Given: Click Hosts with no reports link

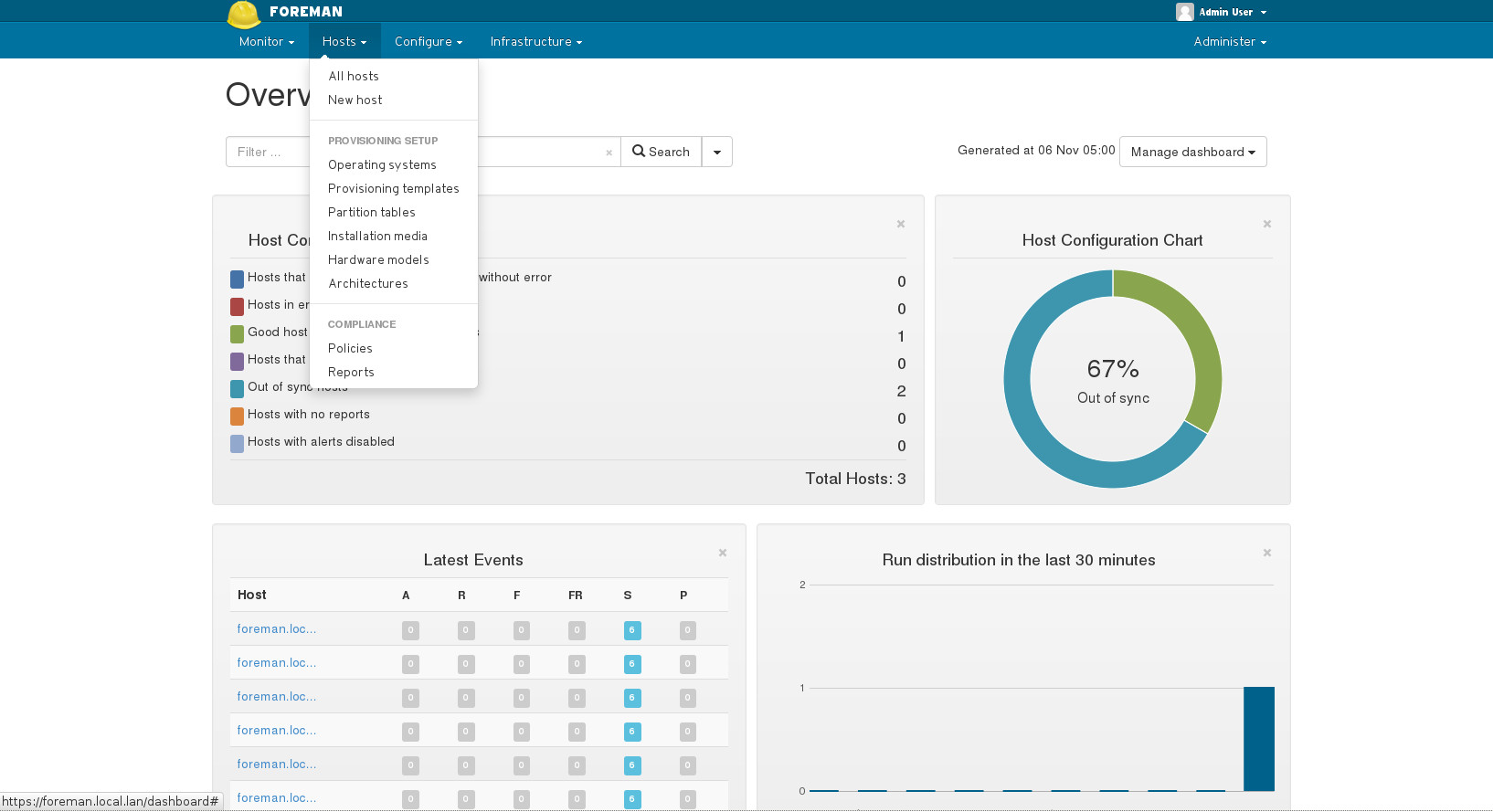Looking at the screenshot, I should point(309,414).
